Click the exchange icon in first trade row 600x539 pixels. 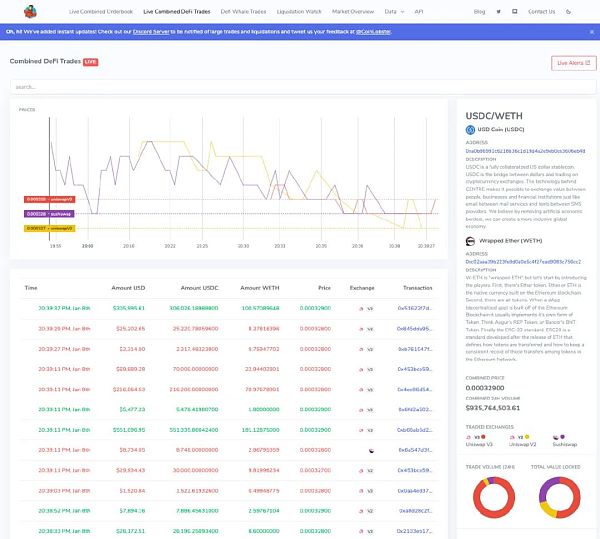[361, 308]
